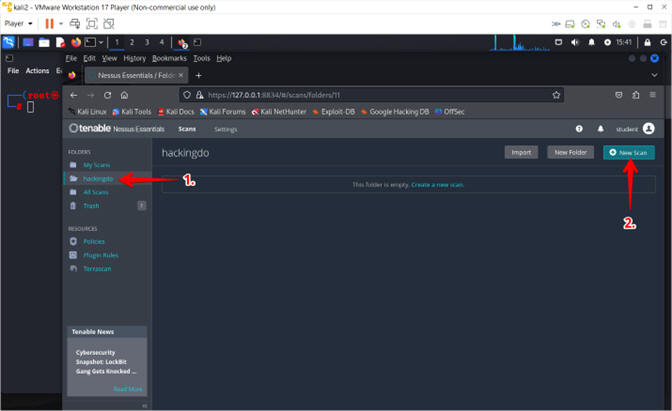Click the Firefox URL address bar

pyautogui.click(x=371, y=95)
